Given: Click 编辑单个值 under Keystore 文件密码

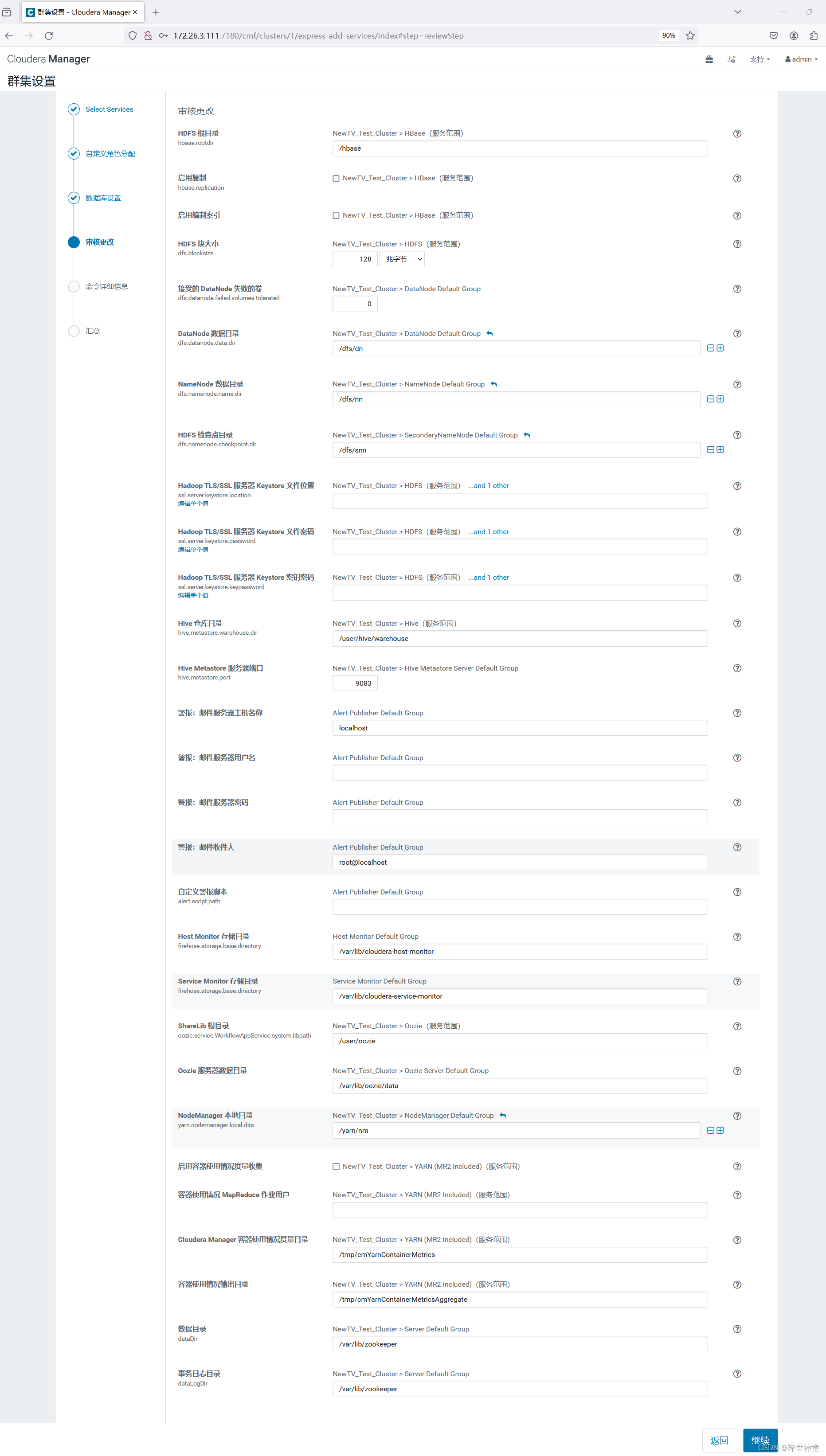Looking at the screenshot, I should pos(193,550).
